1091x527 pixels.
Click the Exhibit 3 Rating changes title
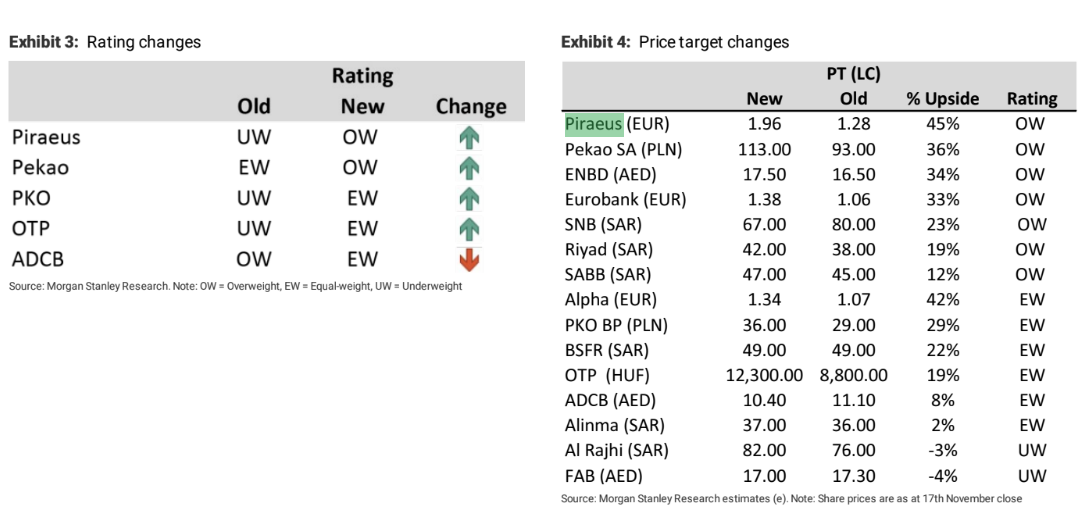click(x=105, y=42)
